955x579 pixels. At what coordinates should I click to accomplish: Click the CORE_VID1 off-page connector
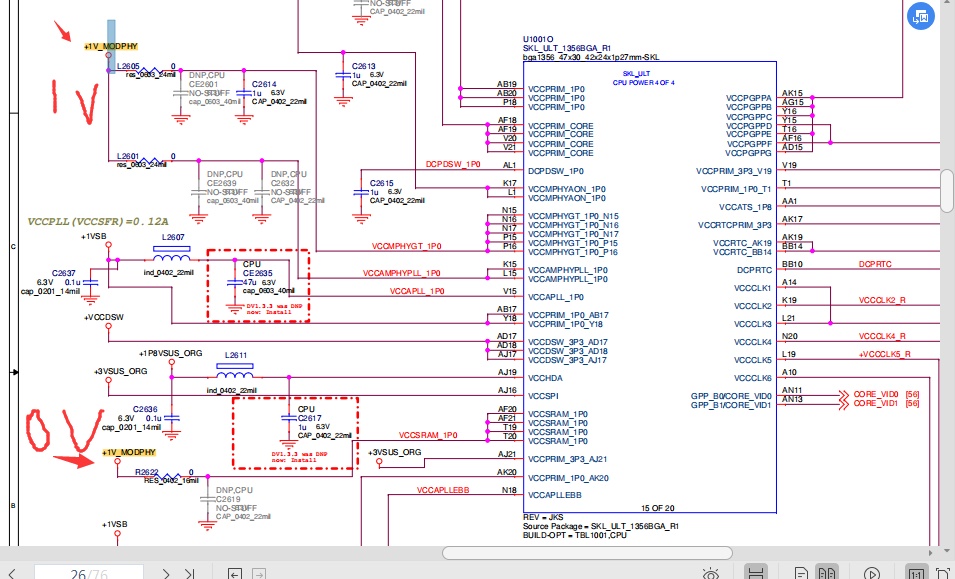(876, 404)
